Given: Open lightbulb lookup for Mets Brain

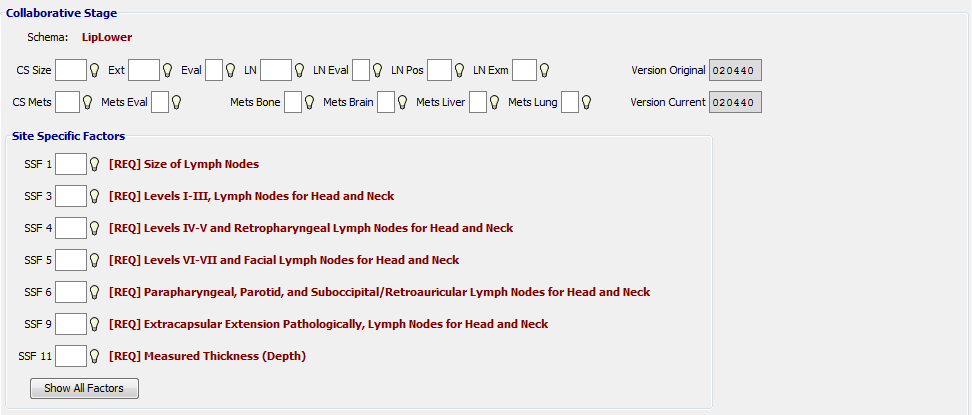Looking at the screenshot, I should coord(402,102).
